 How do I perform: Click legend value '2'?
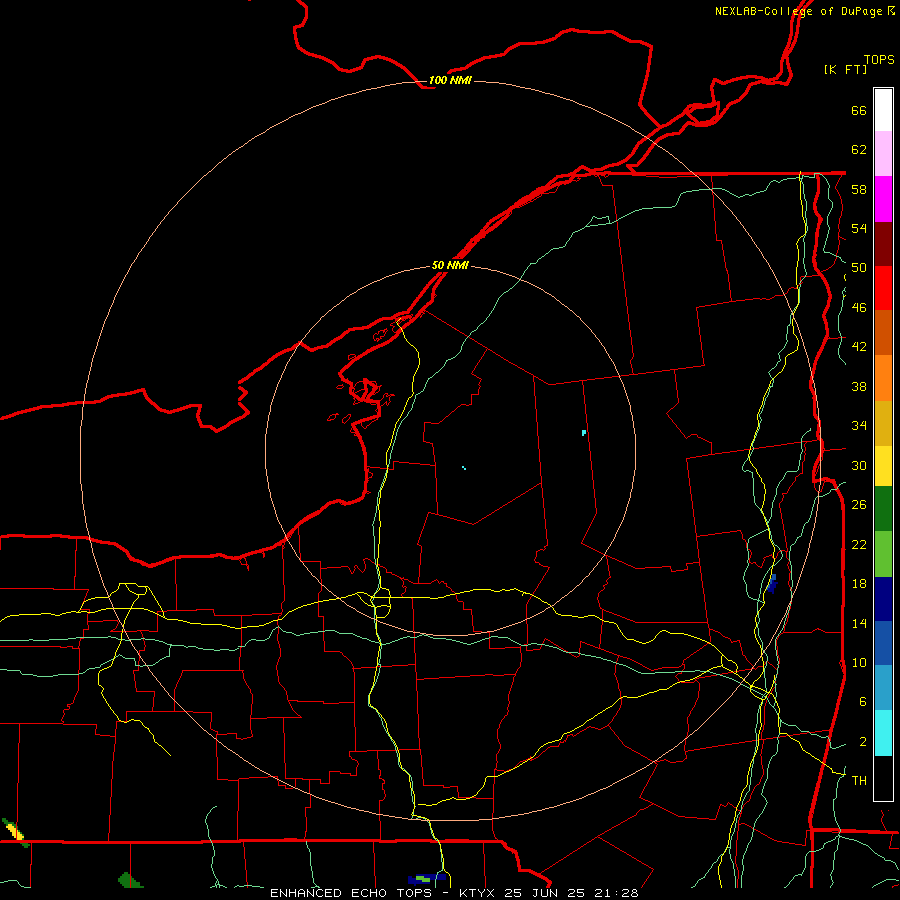[x=863, y=742]
